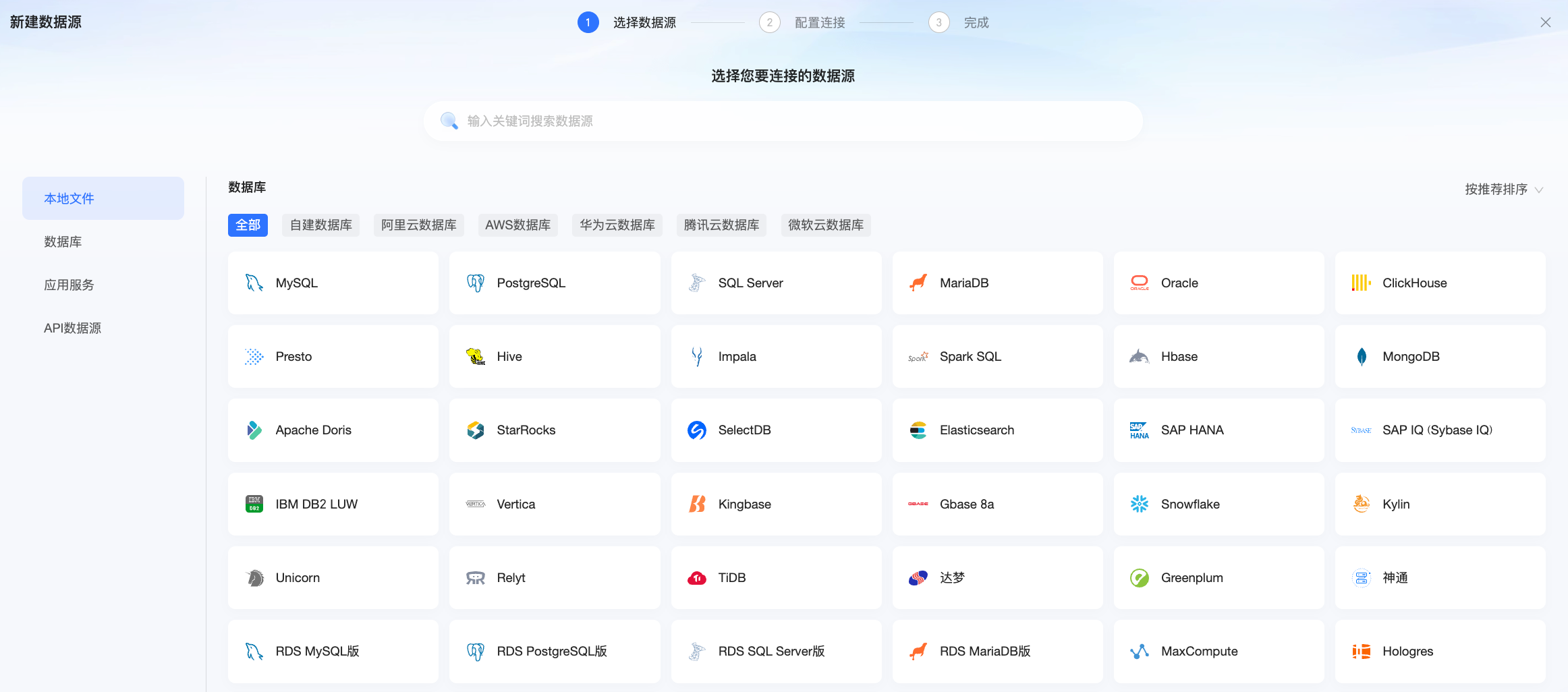This screenshot has width=1568, height=692.
Task: Click the MySQL dolphin icon
Action: coord(254,283)
